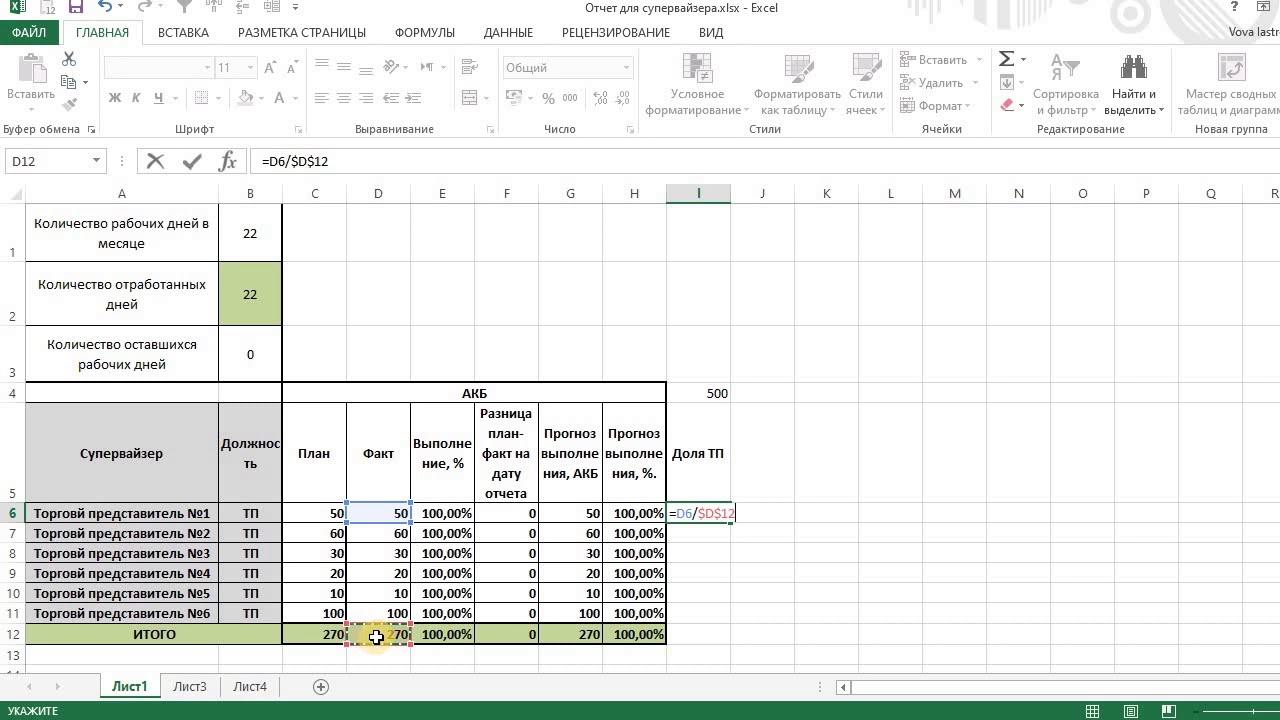This screenshot has width=1280, height=720.
Task: Save the workbook with floppy disk icon
Action: pyautogui.click(x=78, y=8)
